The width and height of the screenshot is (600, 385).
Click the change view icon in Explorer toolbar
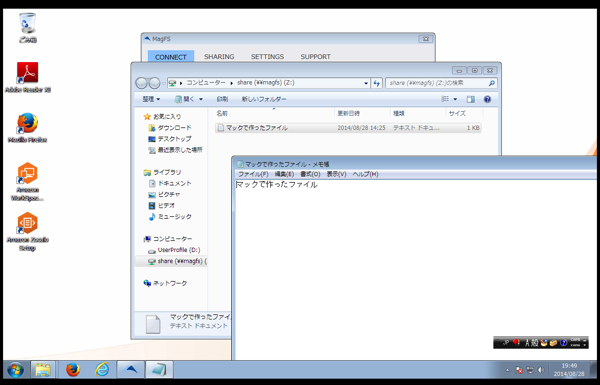(445, 99)
